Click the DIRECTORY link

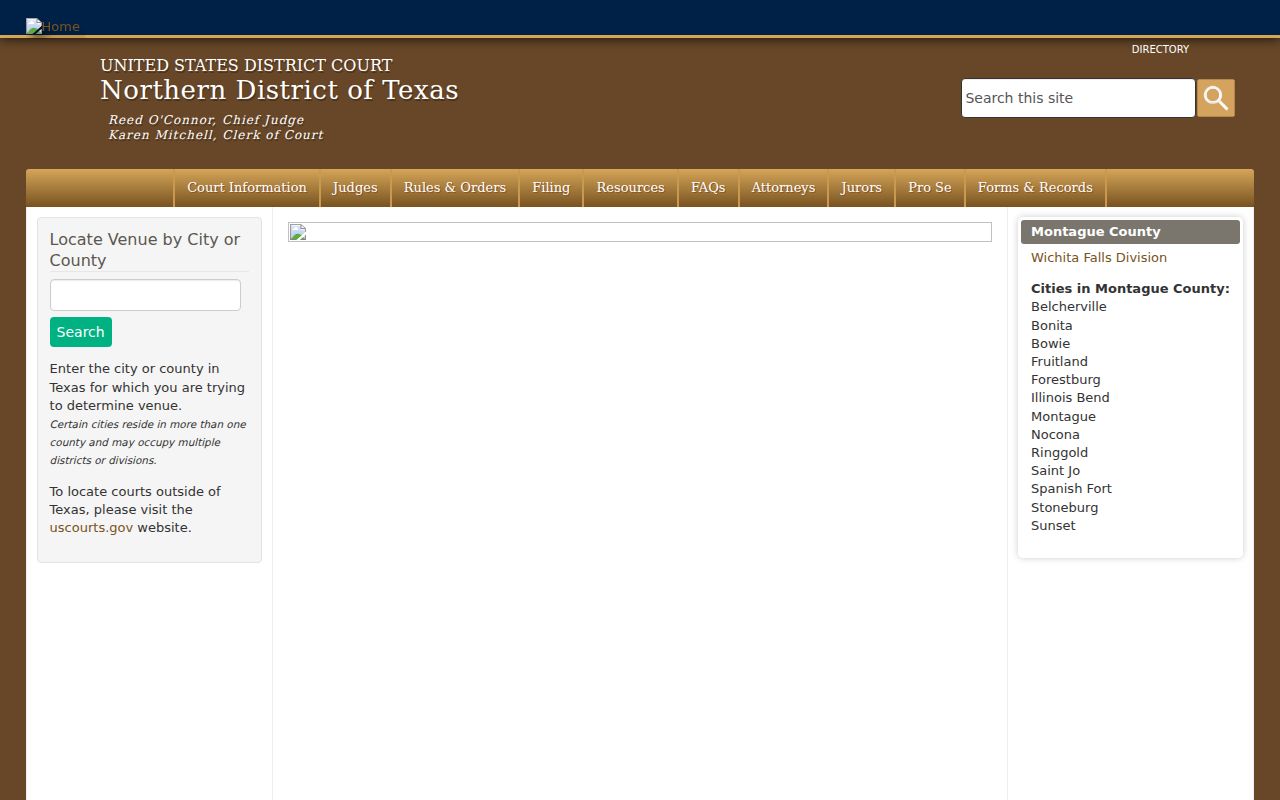coord(1160,49)
